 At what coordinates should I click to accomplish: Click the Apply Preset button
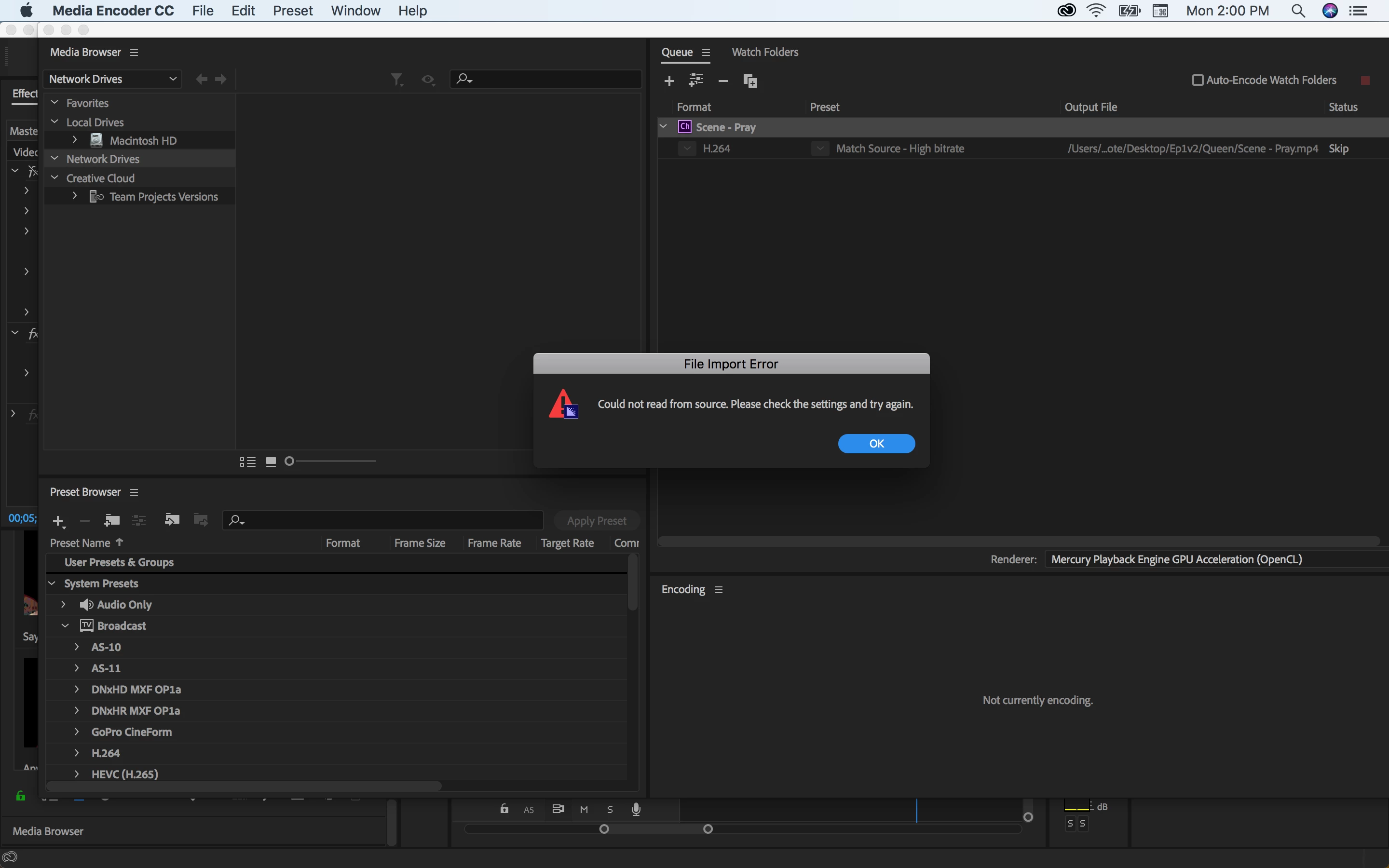596,521
